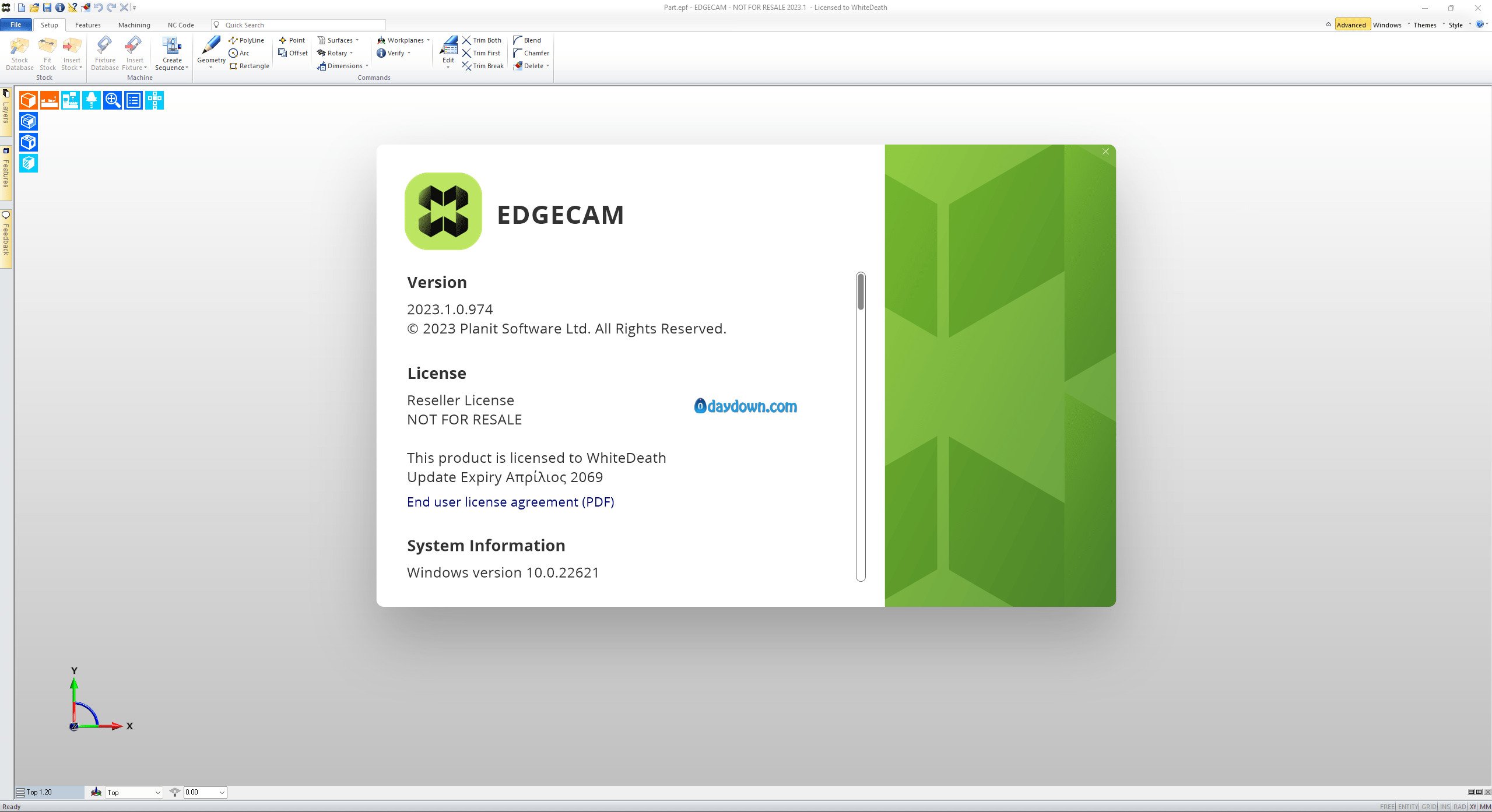Click the Redo arrow icon

111,8
